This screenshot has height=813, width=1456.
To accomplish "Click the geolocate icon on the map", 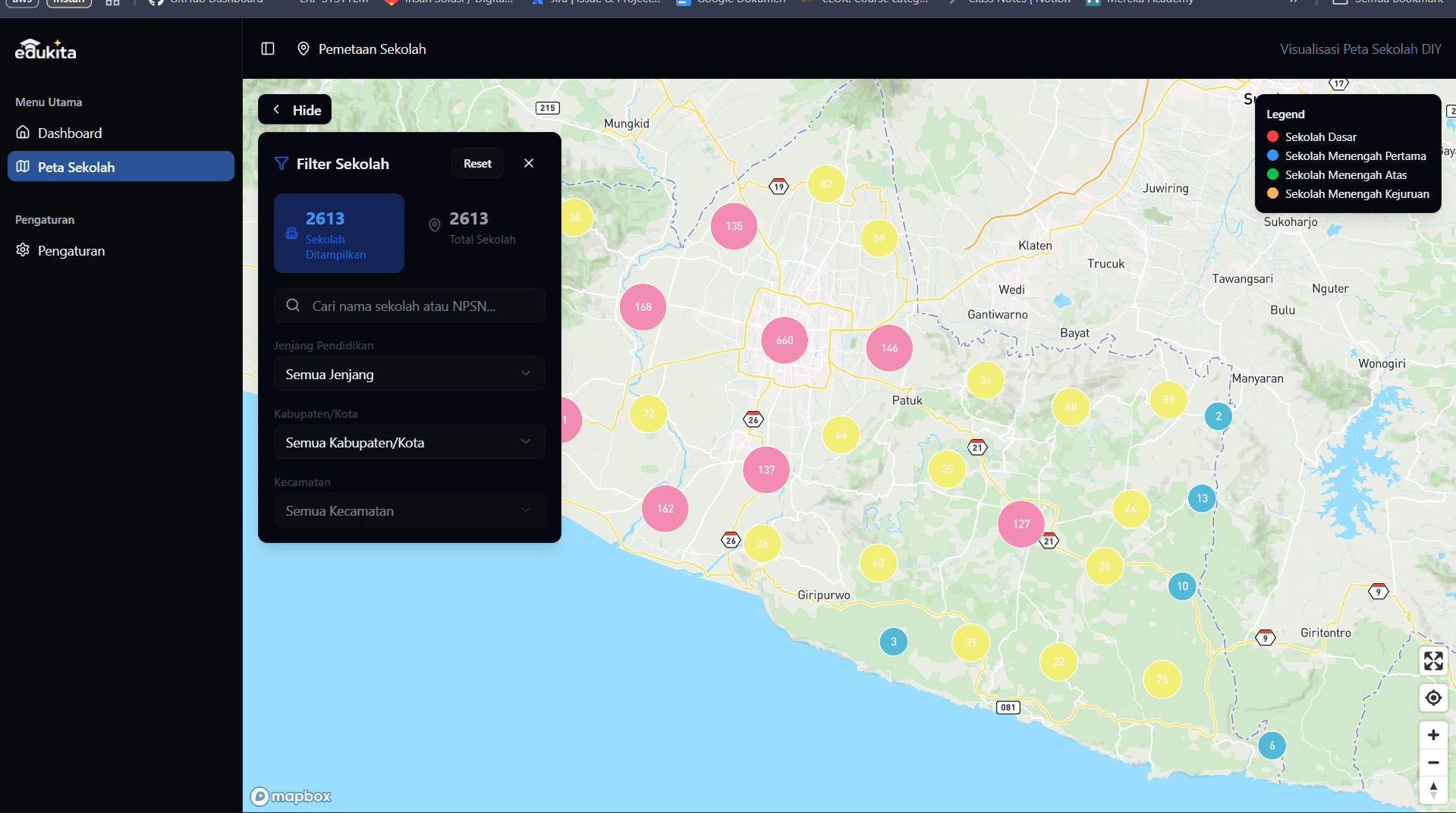I will point(1433,697).
